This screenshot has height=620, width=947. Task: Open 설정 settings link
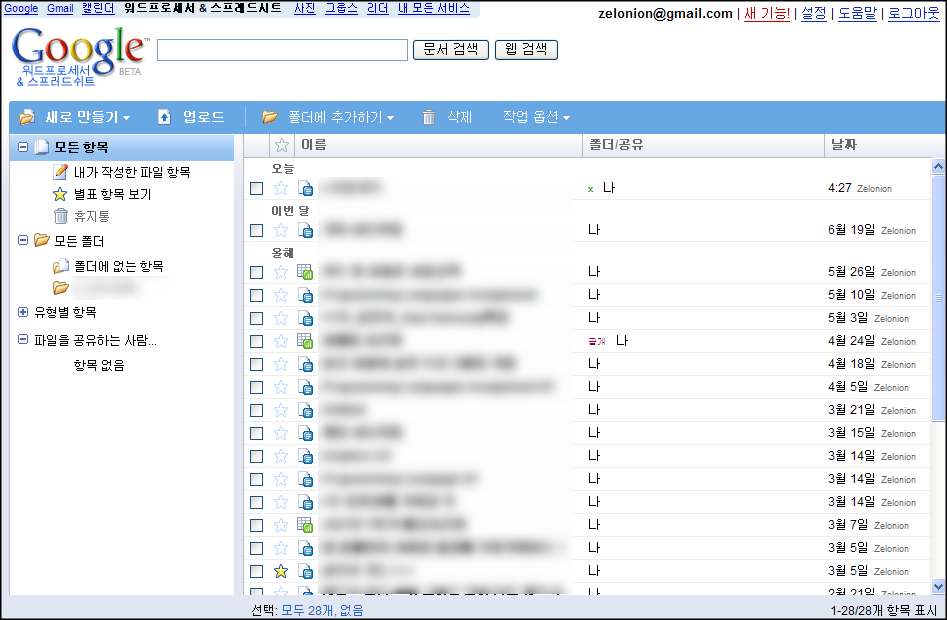tap(814, 13)
